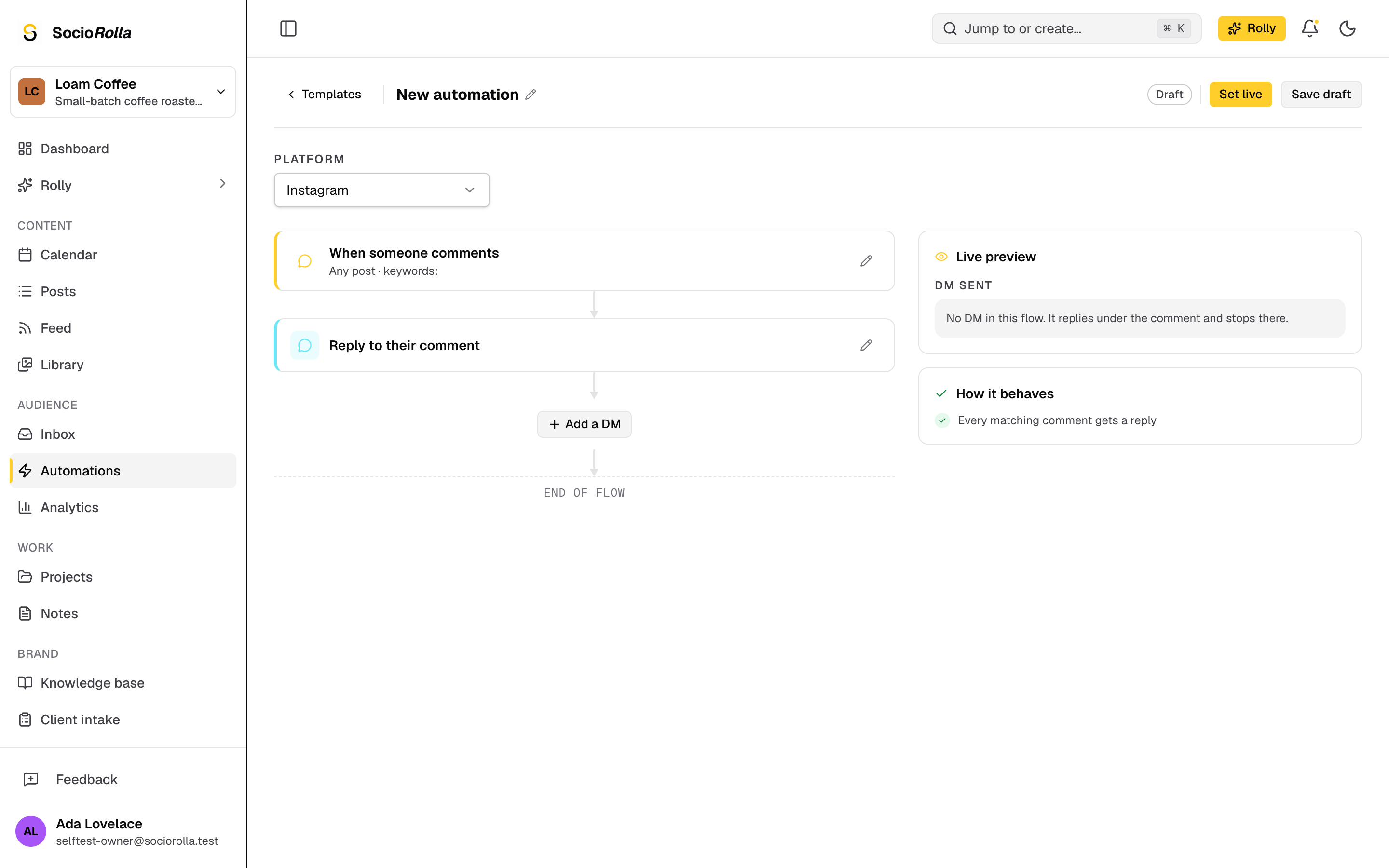
Task: Open Knowledge base
Action: 123,683
